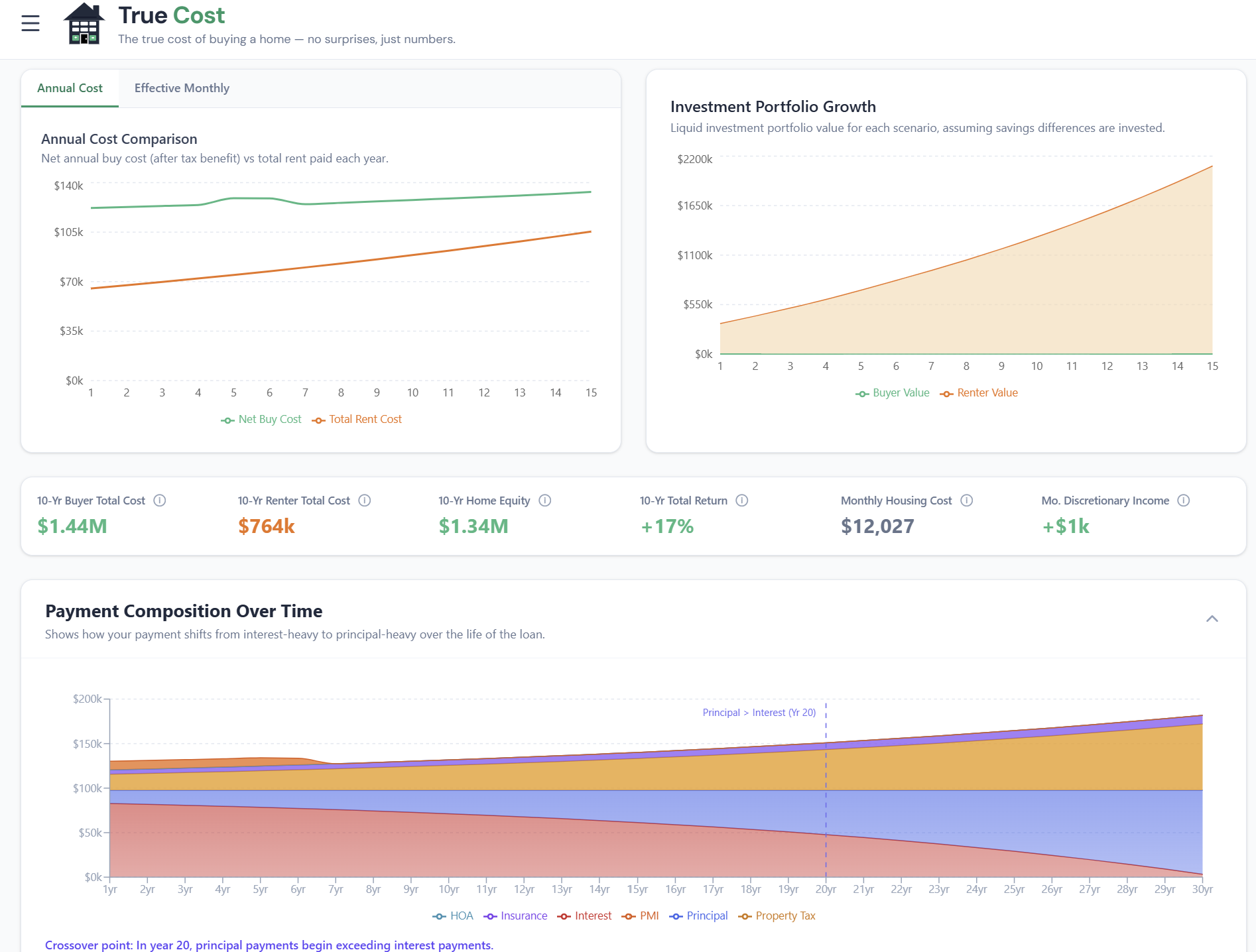The width and height of the screenshot is (1256, 952).
Task: Show info for 10-Yr Renter Total Cost
Action: point(365,501)
